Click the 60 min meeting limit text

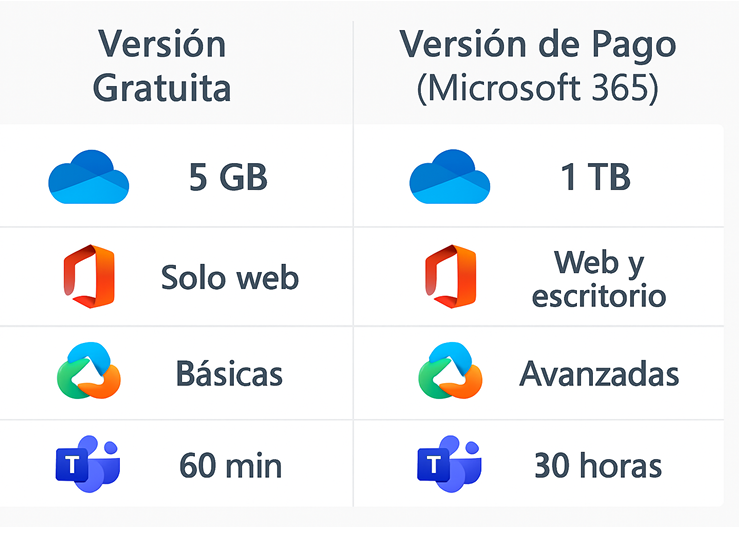pos(230,465)
